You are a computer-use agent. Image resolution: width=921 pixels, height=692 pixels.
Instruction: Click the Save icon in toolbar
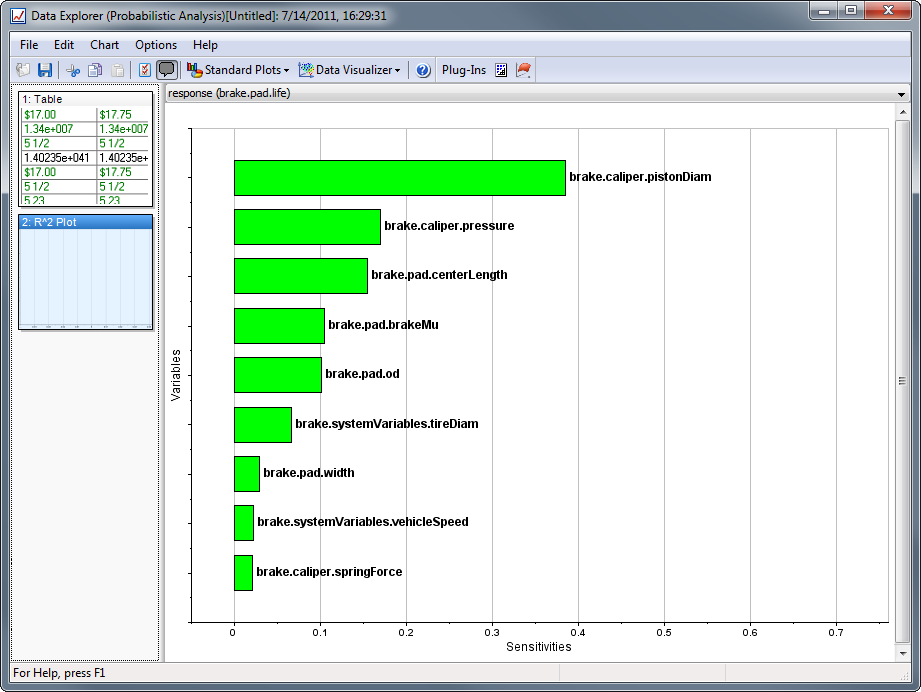pyautogui.click(x=45, y=70)
